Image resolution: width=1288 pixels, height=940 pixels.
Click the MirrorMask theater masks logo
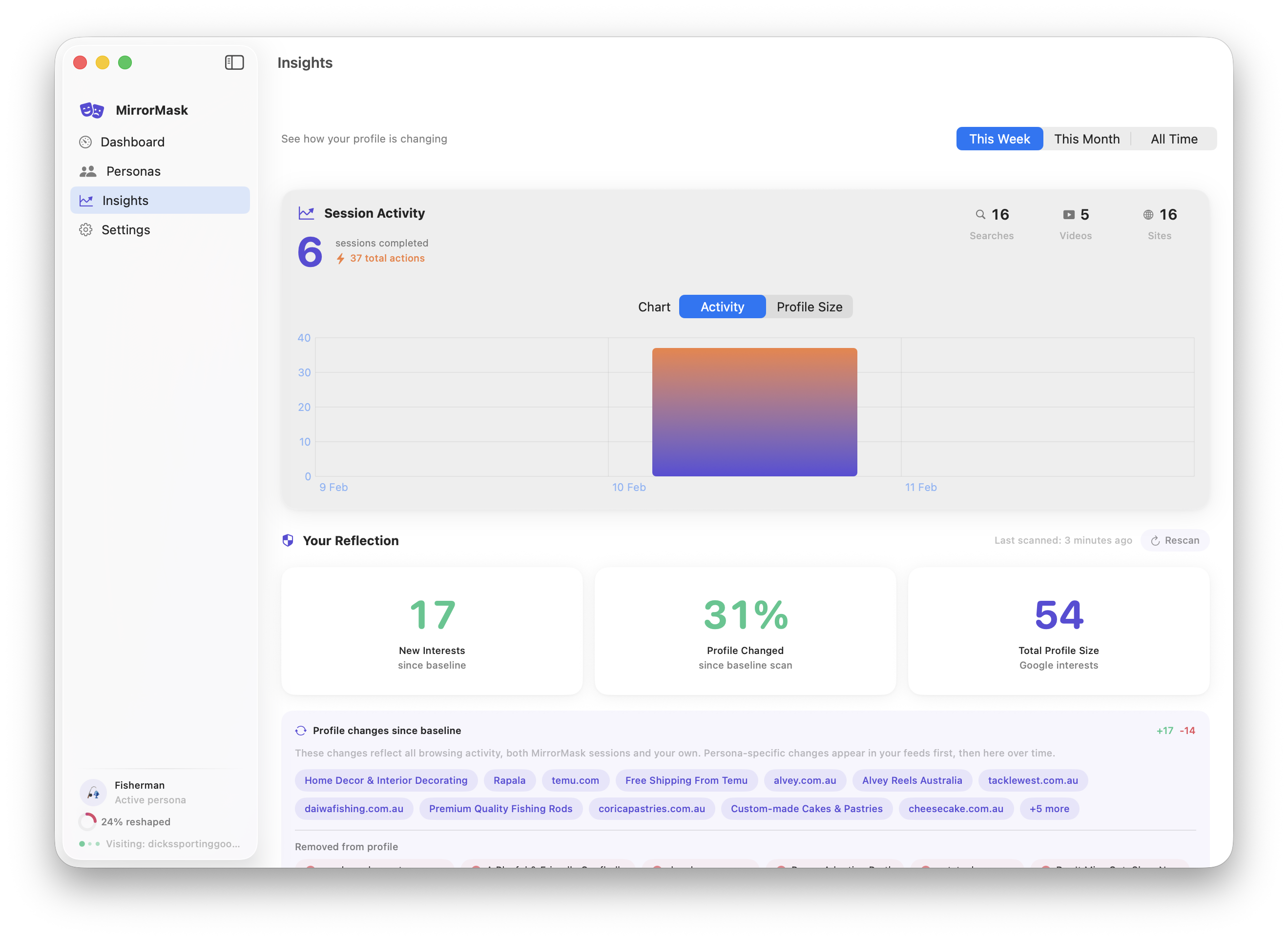point(92,110)
